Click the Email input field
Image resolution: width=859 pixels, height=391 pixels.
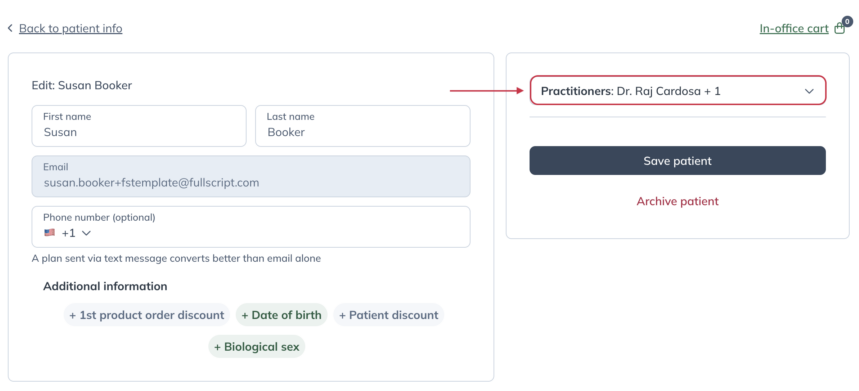pyautogui.click(x=251, y=176)
